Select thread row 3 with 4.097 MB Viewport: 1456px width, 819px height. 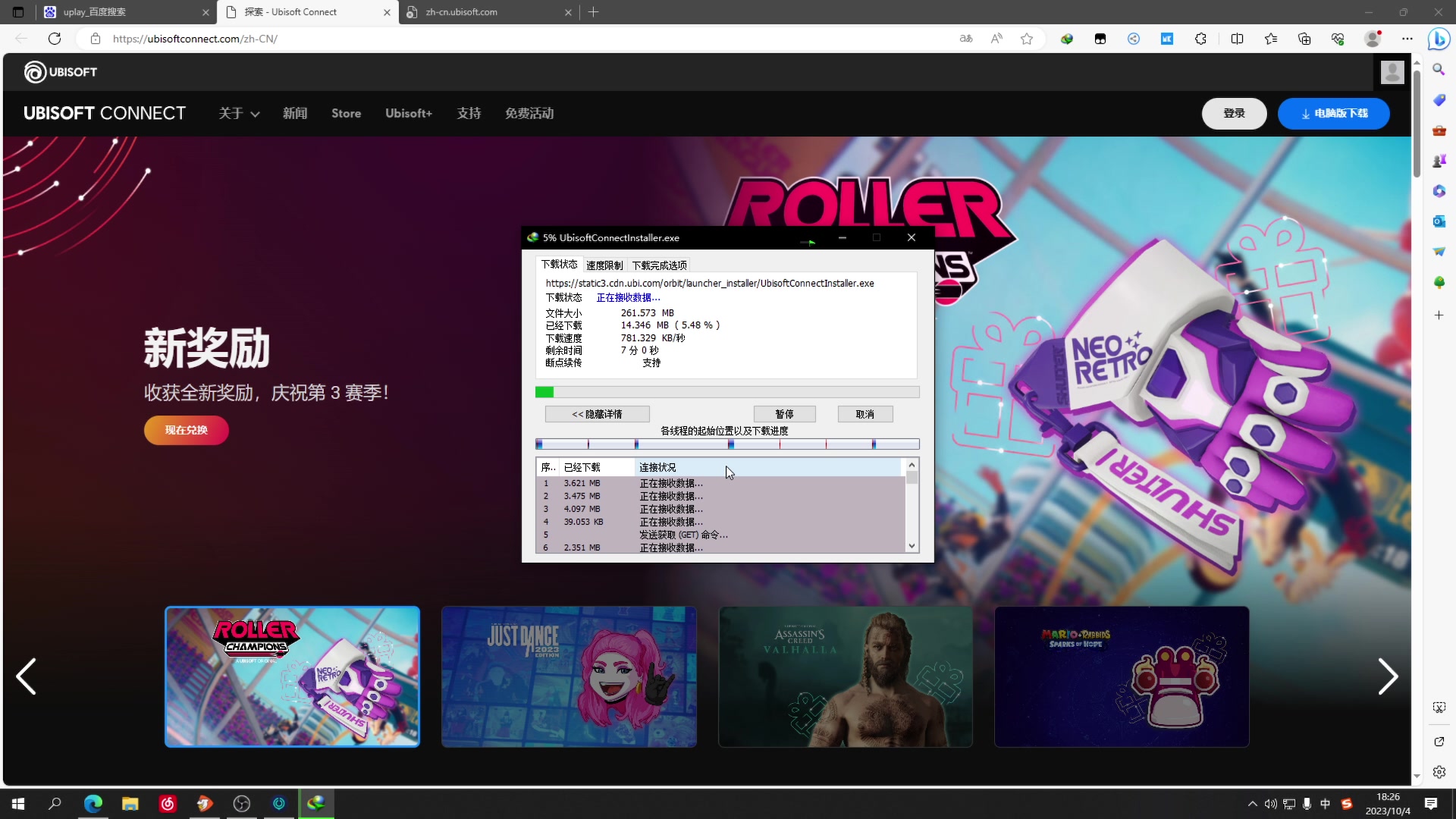pos(720,509)
